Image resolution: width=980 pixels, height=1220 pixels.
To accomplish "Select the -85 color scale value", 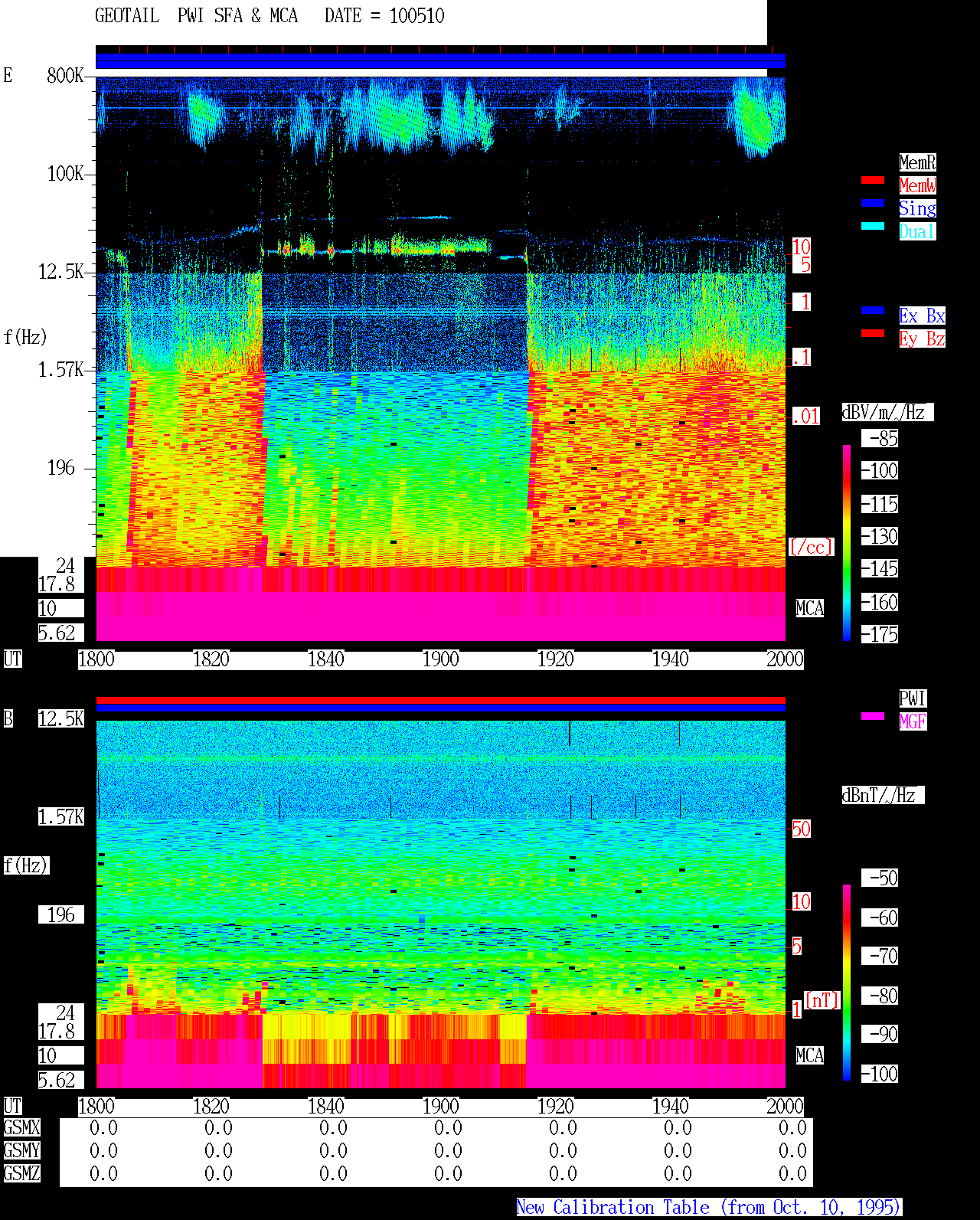I will pos(880,438).
